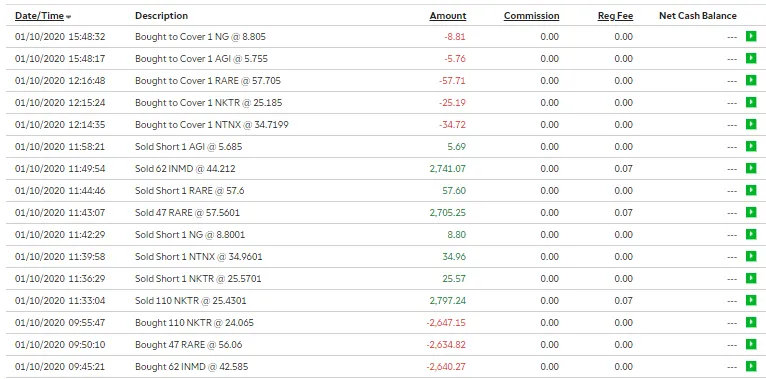Screen dimensions: 766x379
Task: Sort by the Commission column header
Action: point(532,16)
